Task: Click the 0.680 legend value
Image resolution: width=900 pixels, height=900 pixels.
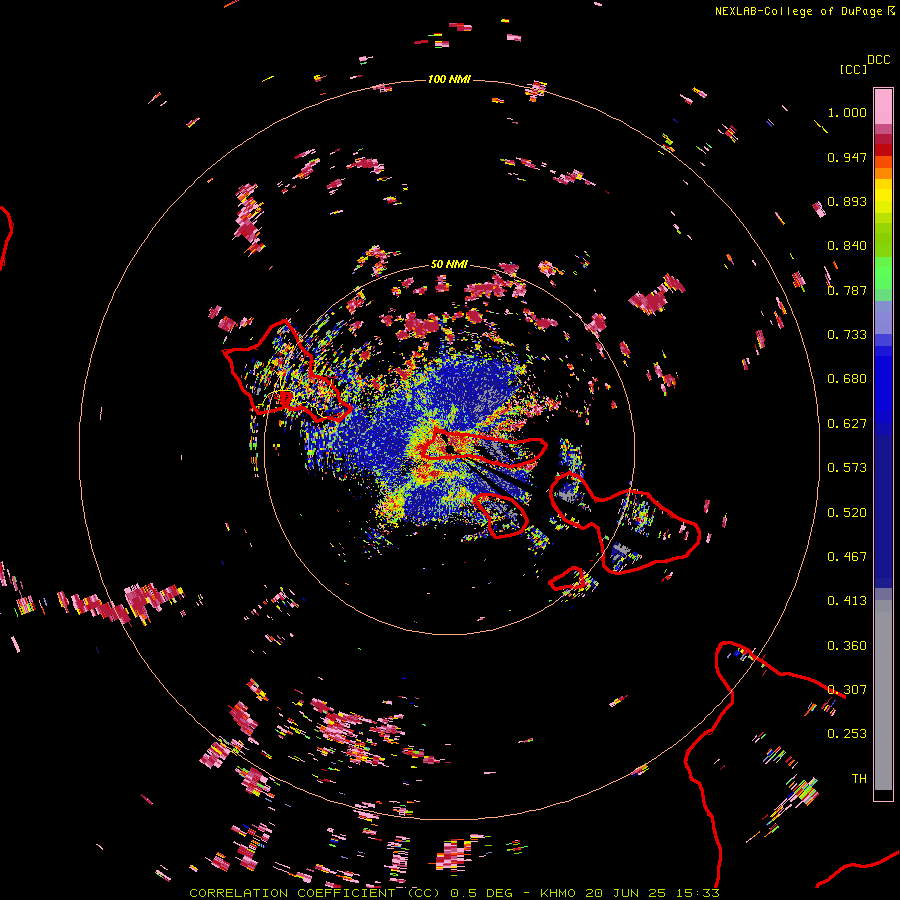Action: pos(847,379)
